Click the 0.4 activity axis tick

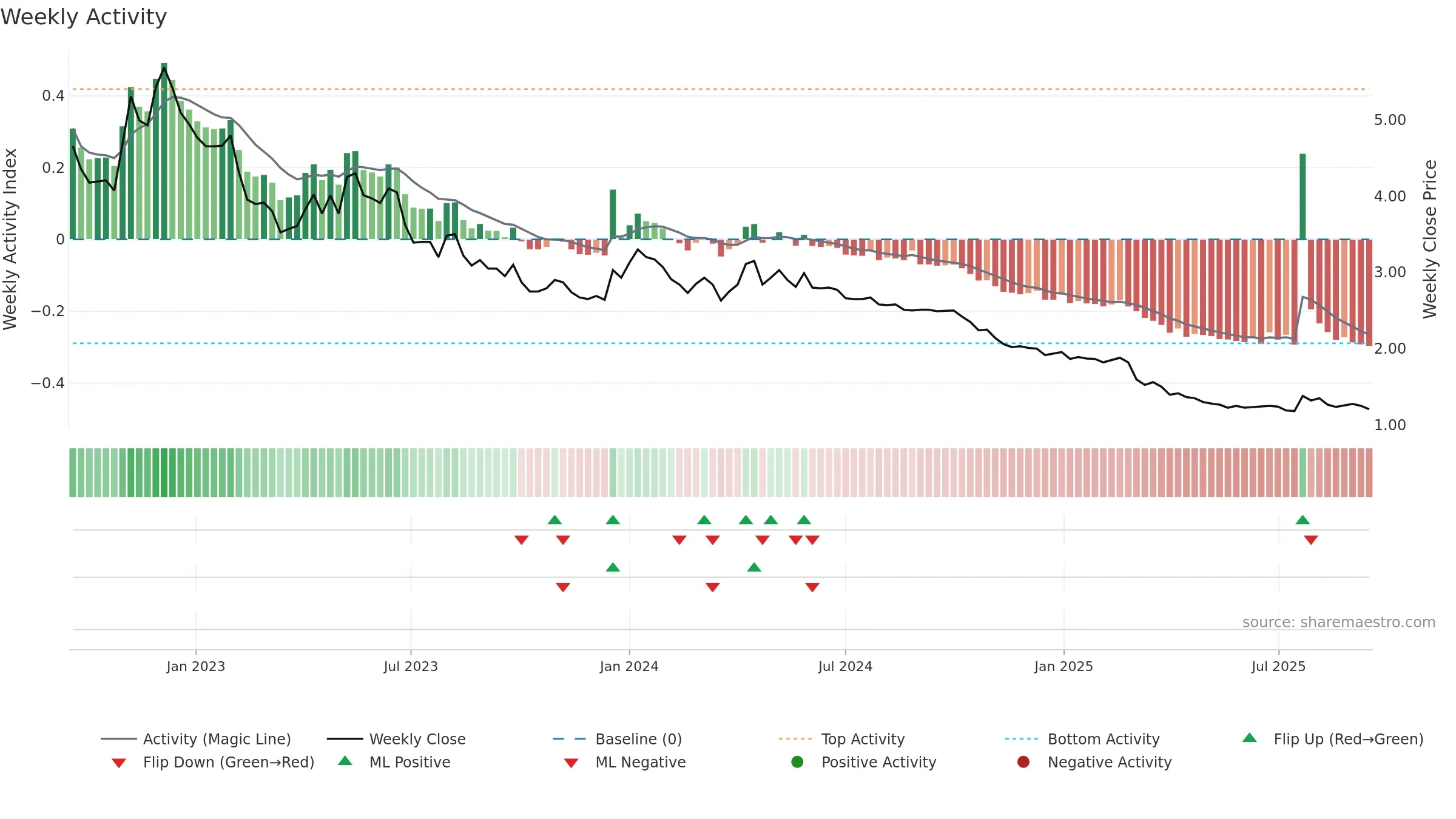point(53,95)
